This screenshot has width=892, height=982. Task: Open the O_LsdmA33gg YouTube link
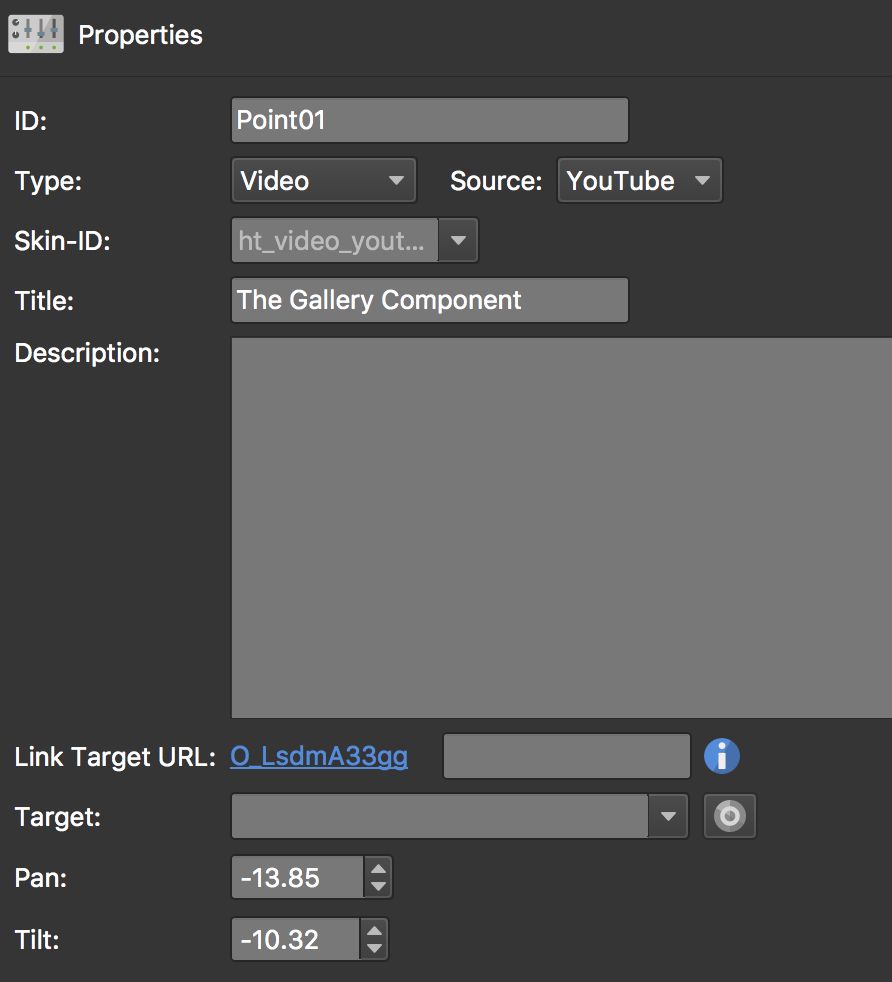[x=319, y=756]
